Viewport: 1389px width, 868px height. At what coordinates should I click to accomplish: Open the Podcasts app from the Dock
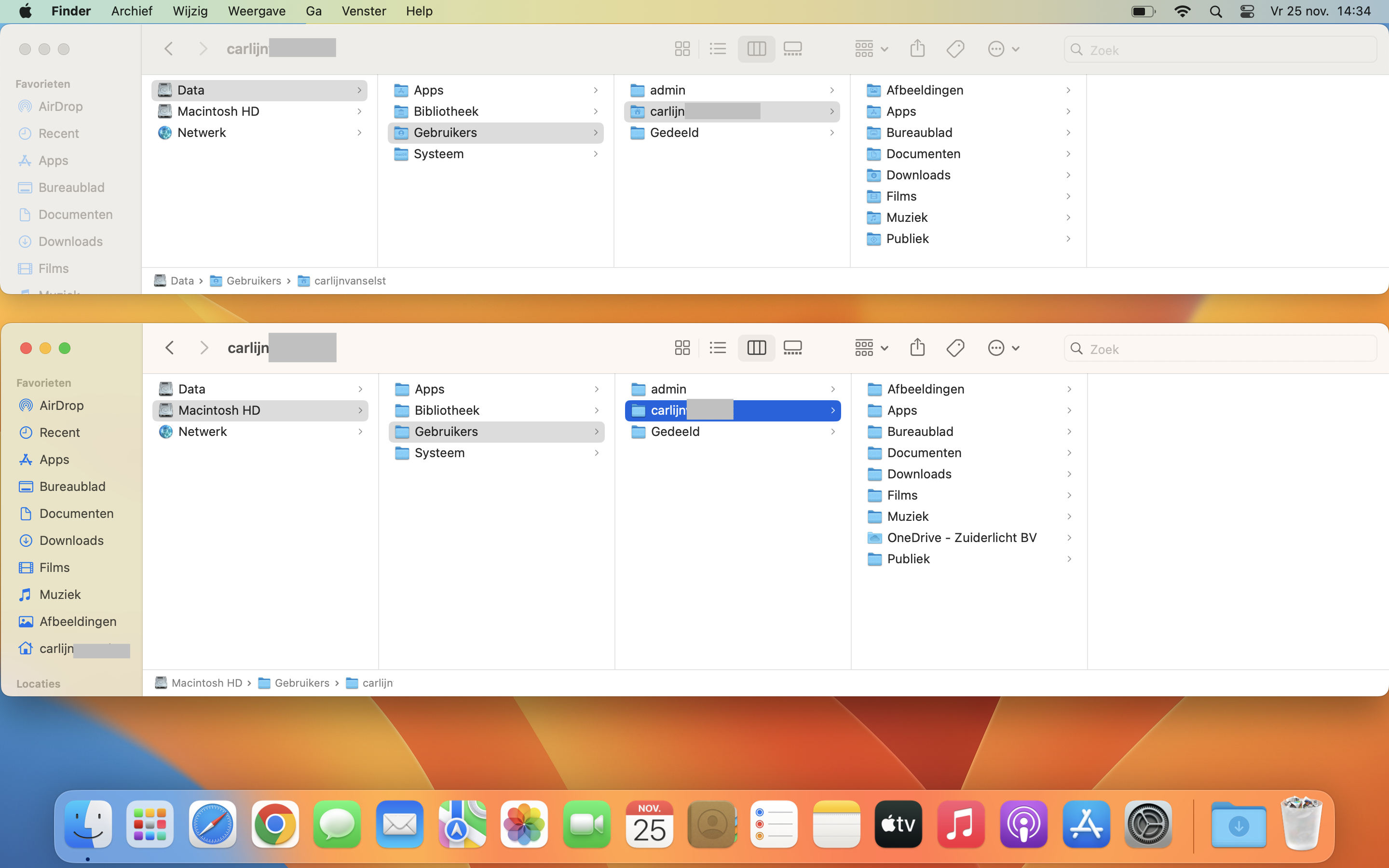(x=1023, y=825)
